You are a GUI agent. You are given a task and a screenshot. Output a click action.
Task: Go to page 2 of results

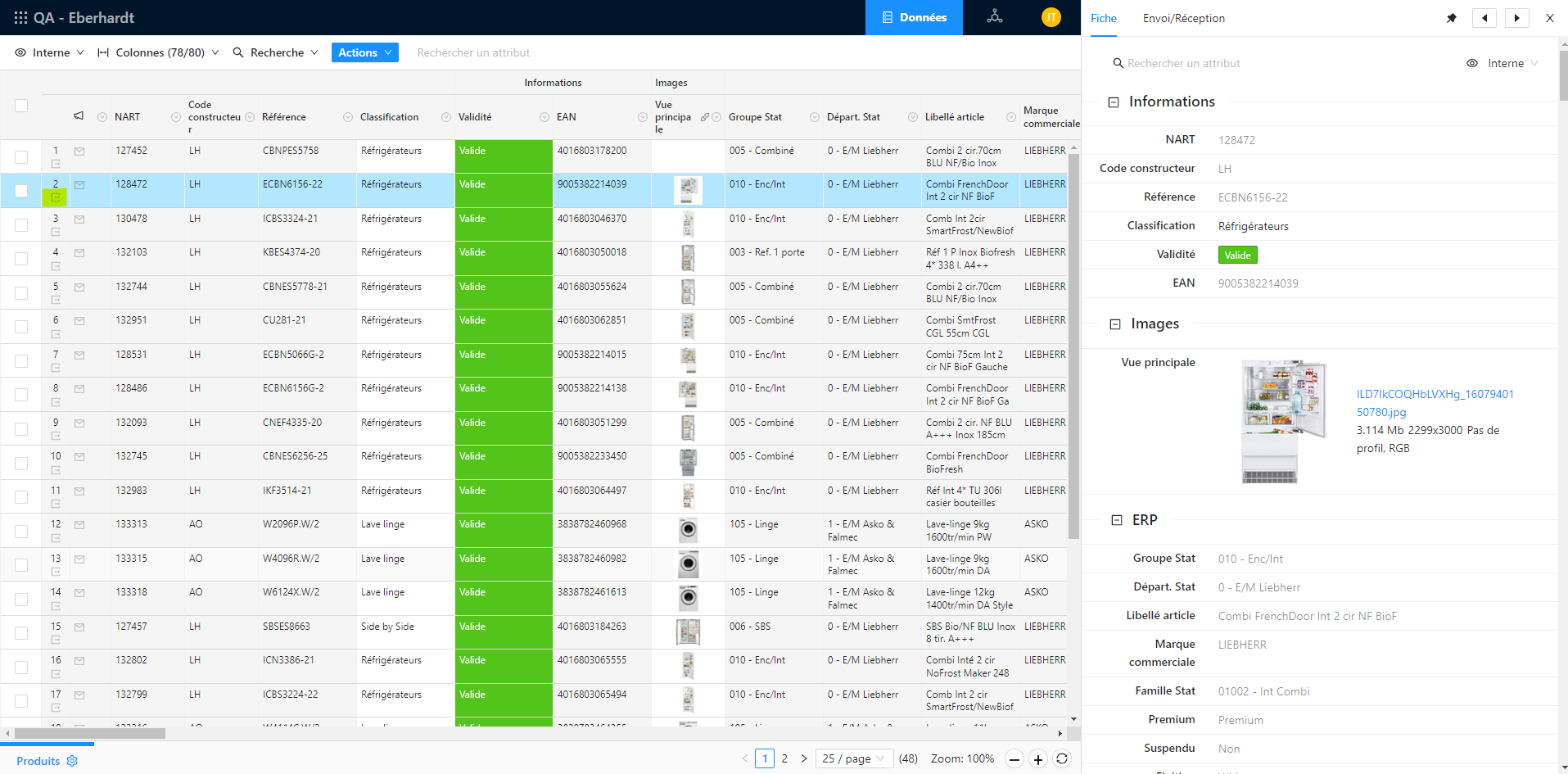[x=784, y=758]
